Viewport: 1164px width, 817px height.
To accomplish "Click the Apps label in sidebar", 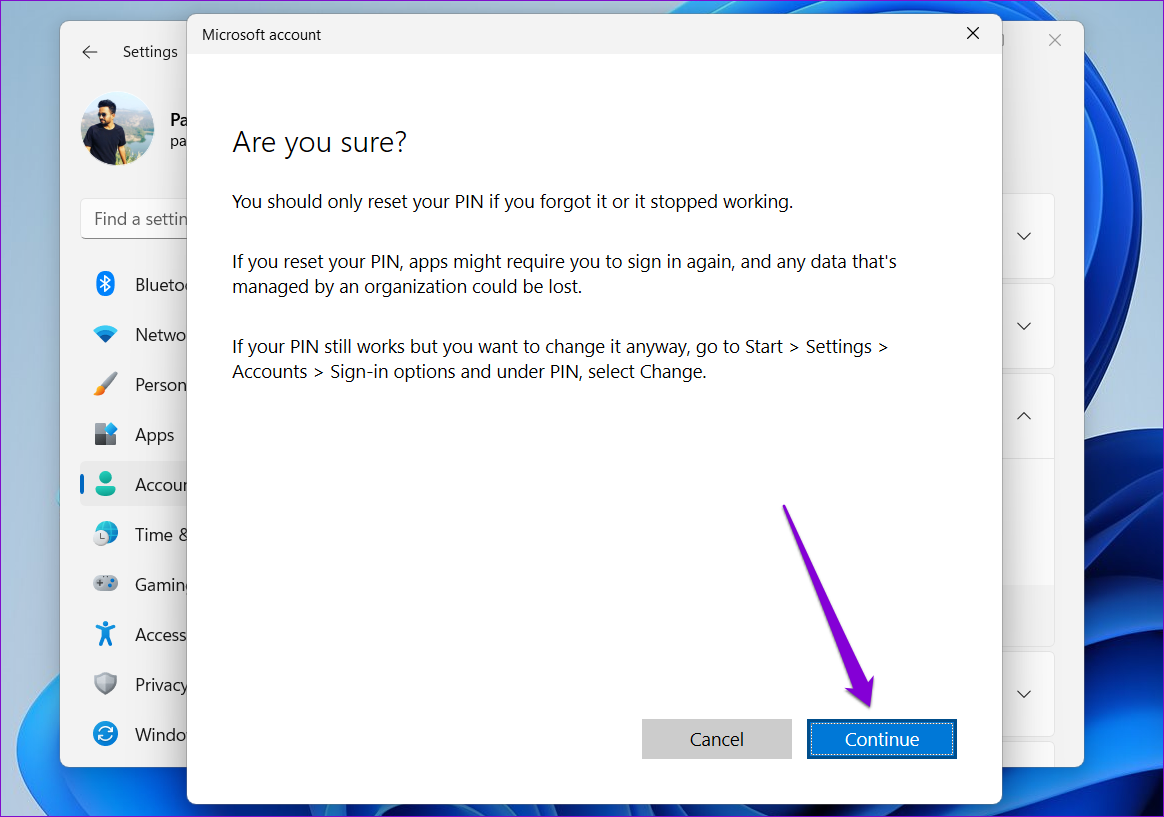I will point(154,435).
